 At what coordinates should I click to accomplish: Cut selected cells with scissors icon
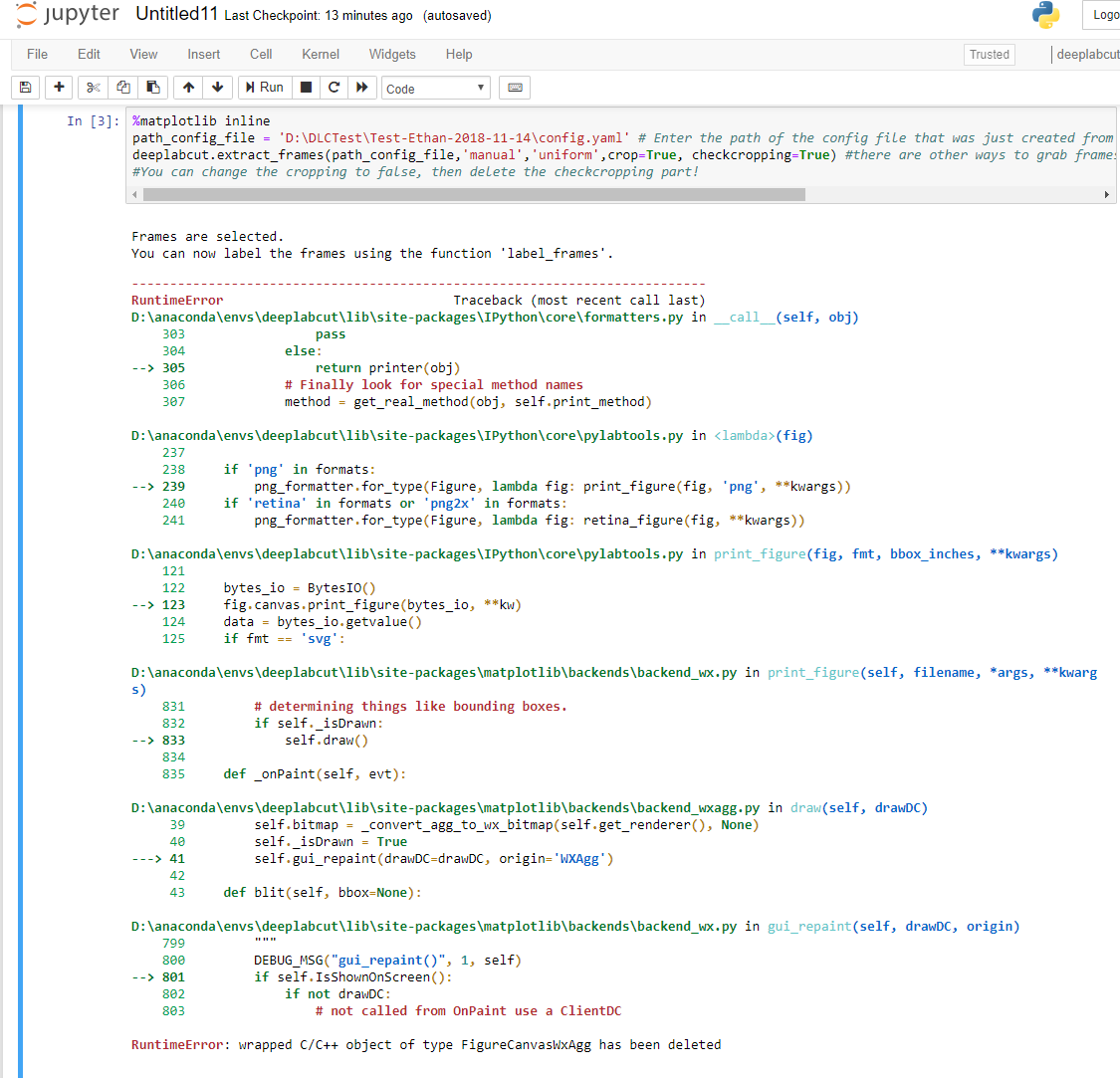pyautogui.click(x=93, y=88)
